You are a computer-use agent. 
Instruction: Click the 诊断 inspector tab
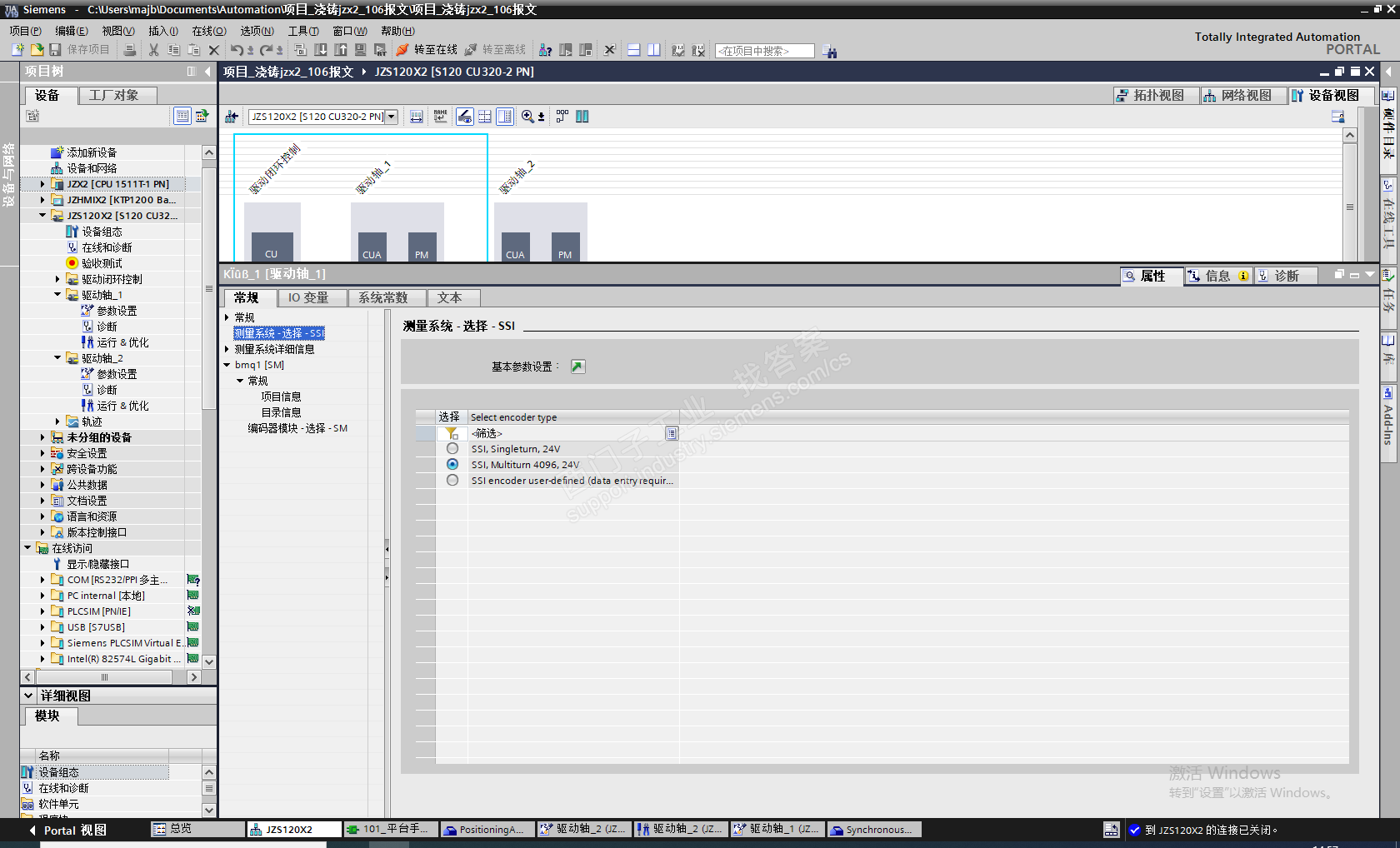(1287, 276)
